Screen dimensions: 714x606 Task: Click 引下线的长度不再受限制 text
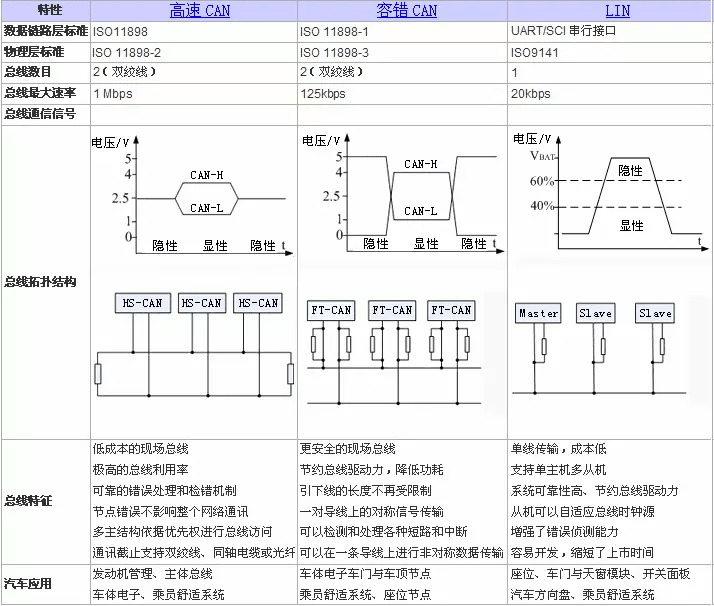(x=366, y=490)
